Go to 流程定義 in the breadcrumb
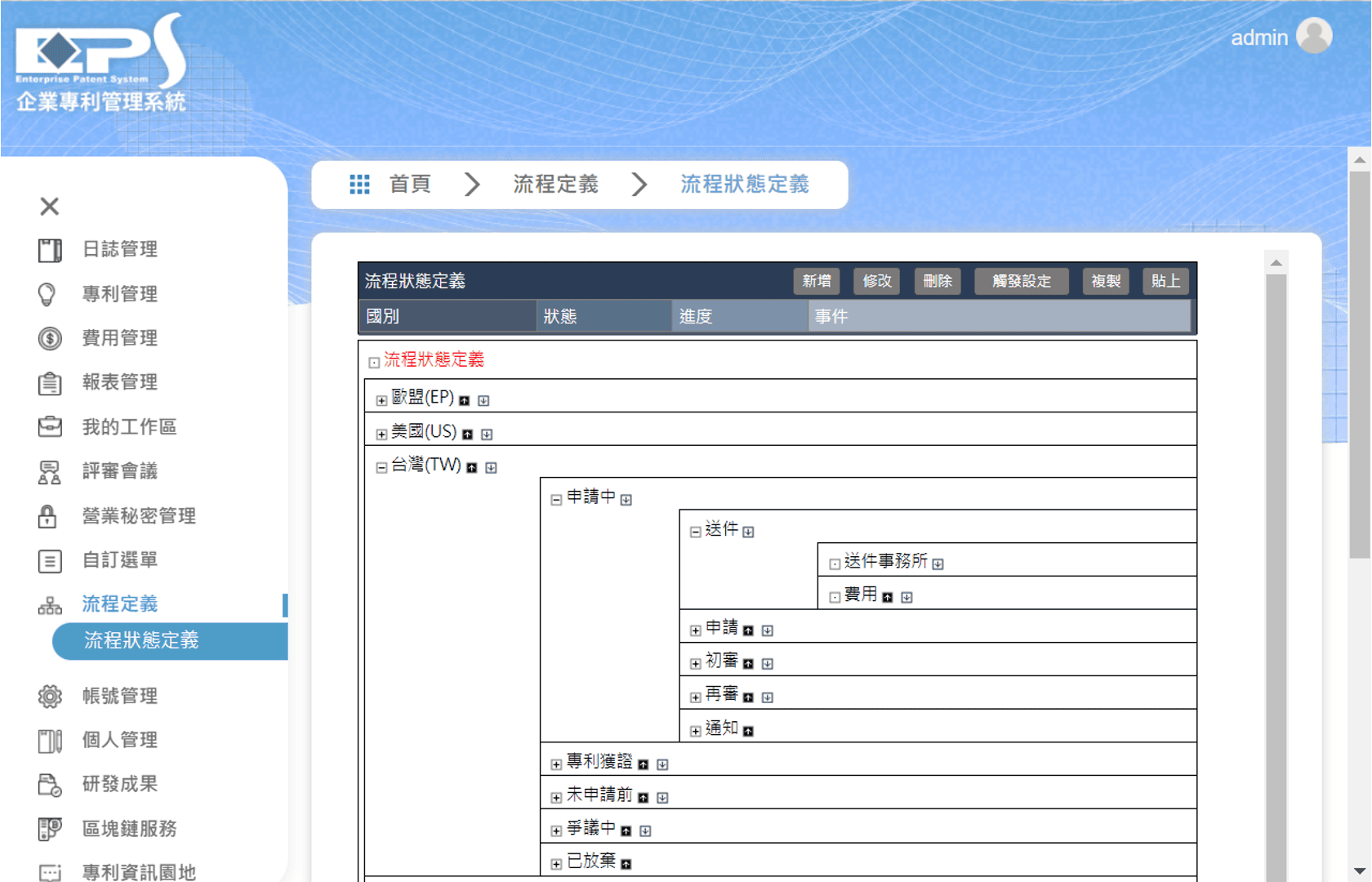 tap(555, 185)
